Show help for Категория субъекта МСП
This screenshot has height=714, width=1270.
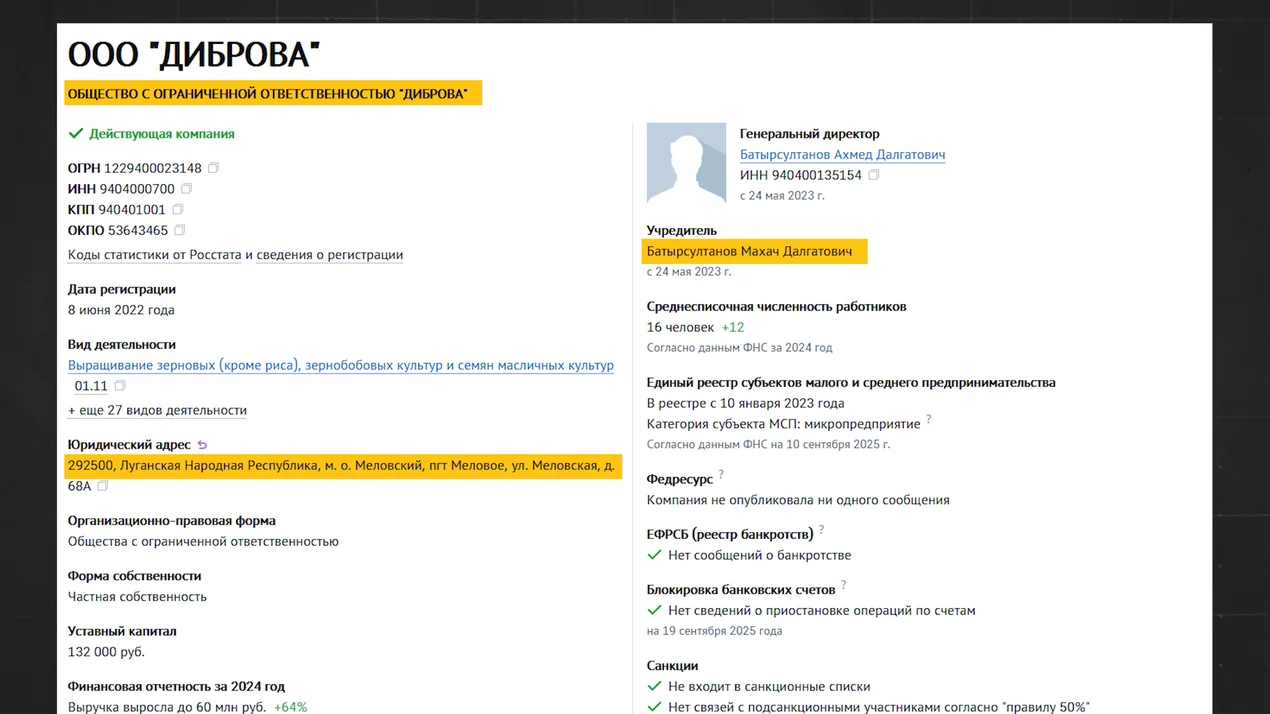(928, 420)
